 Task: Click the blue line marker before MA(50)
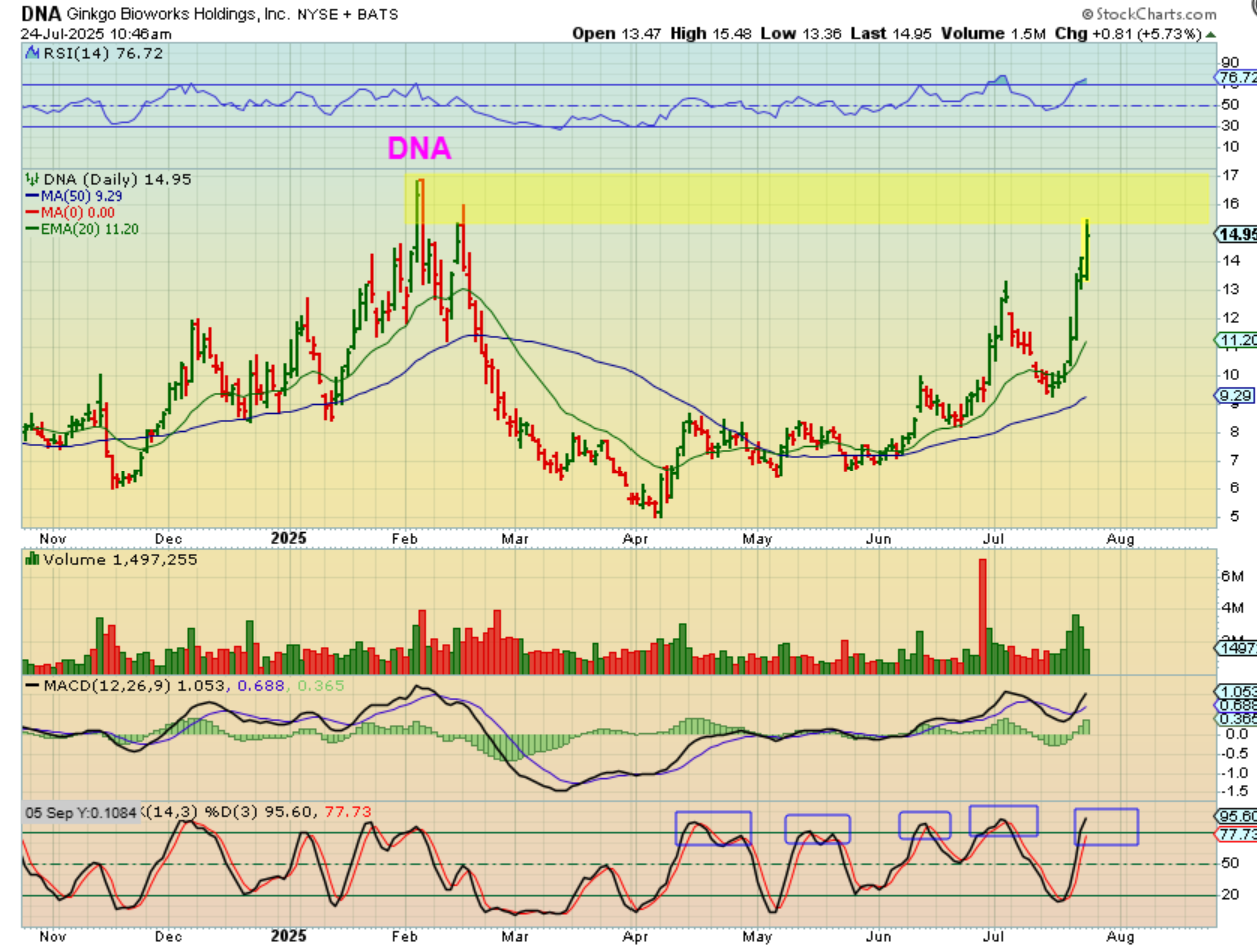coord(30,197)
